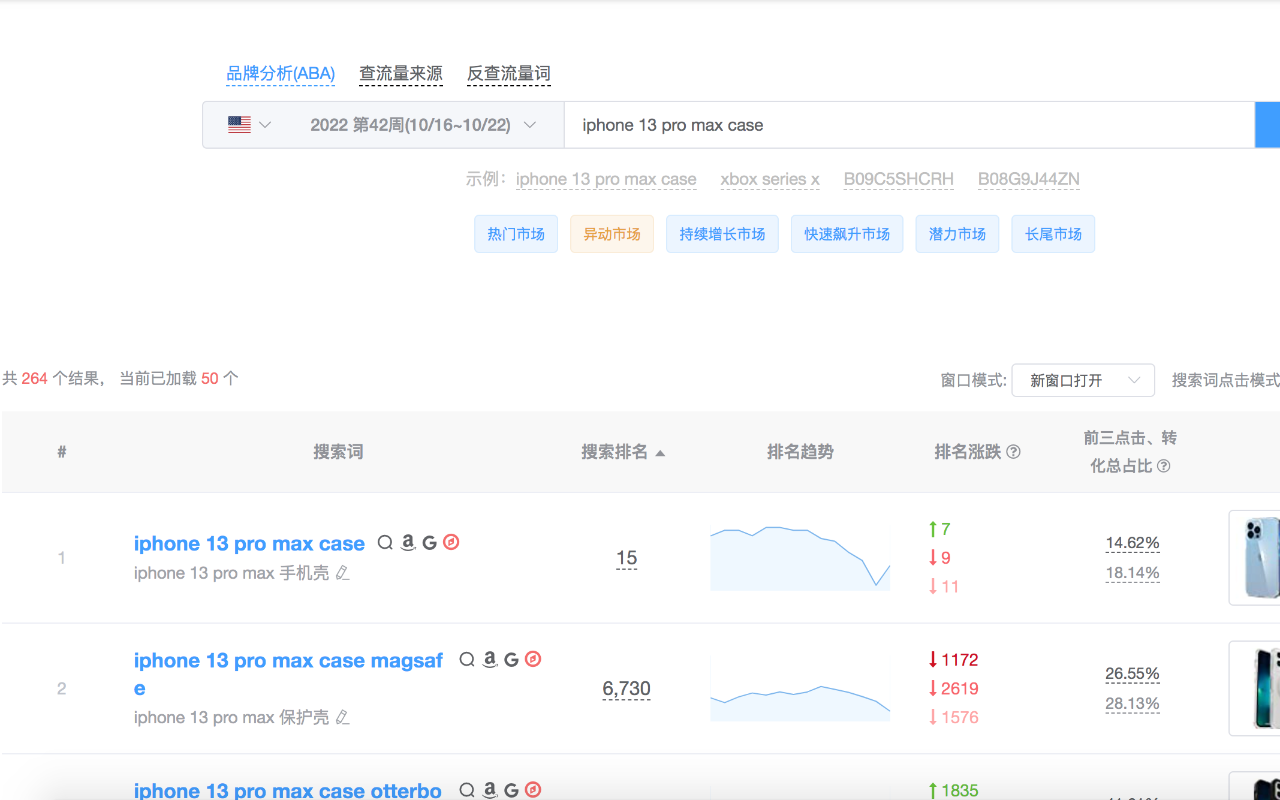Use example ASIN B08G9J44ZN

pyautogui.click(x=1029, y=179)
